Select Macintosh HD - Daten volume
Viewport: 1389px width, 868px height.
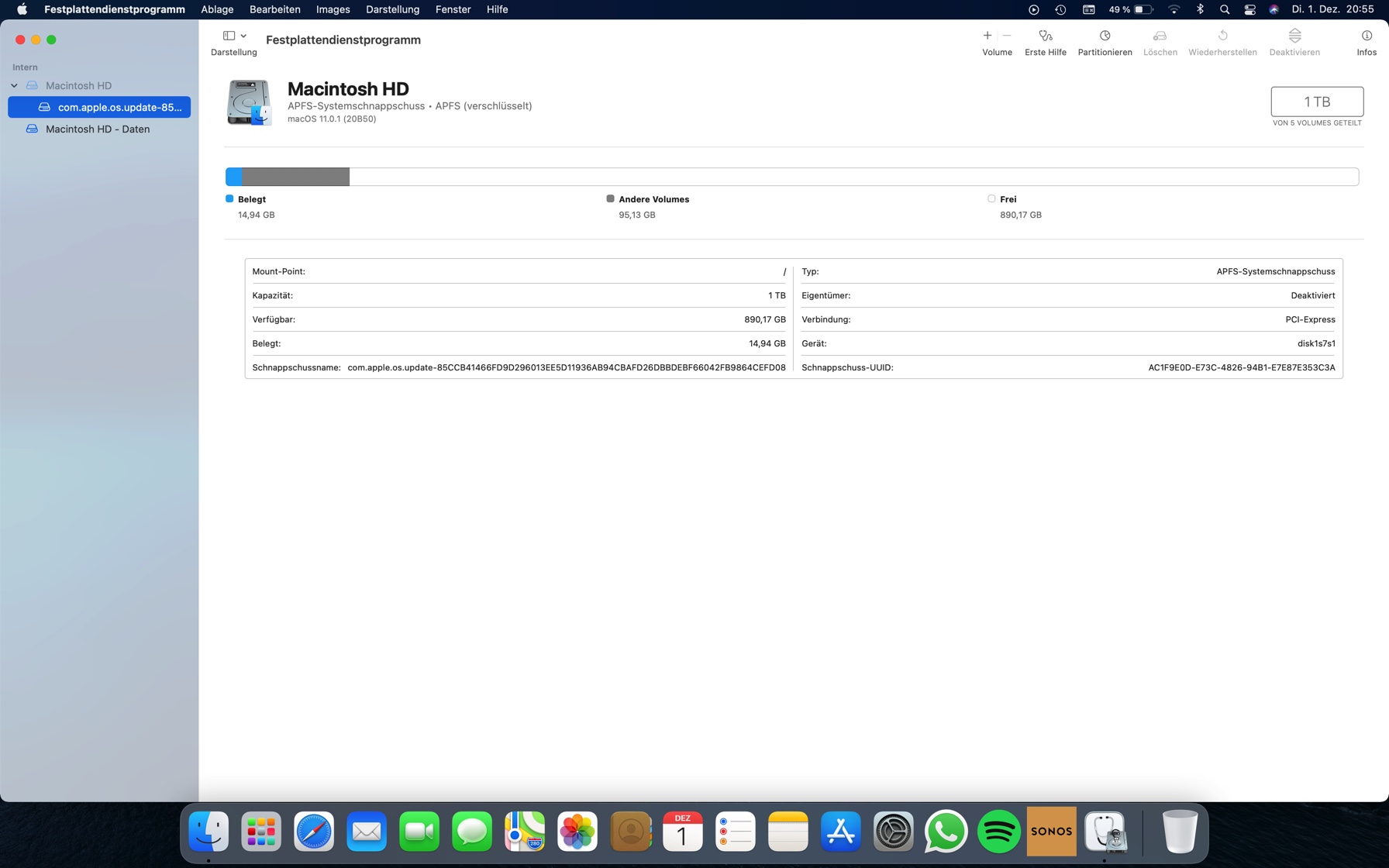[x=98, y=129]
